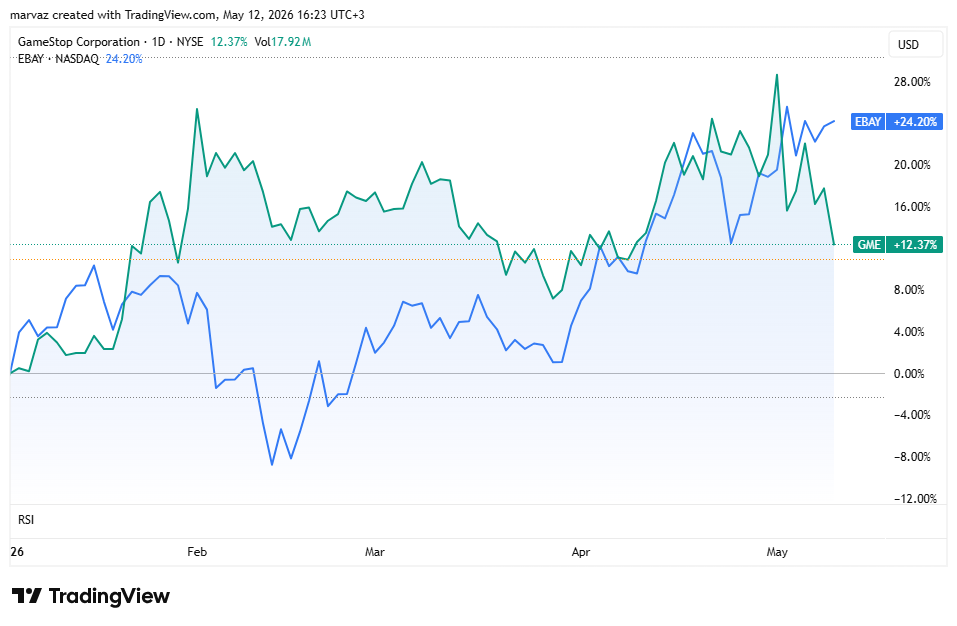Click the 26 year label on time axis
Viewport: 957px width, 626px height.
17,552
